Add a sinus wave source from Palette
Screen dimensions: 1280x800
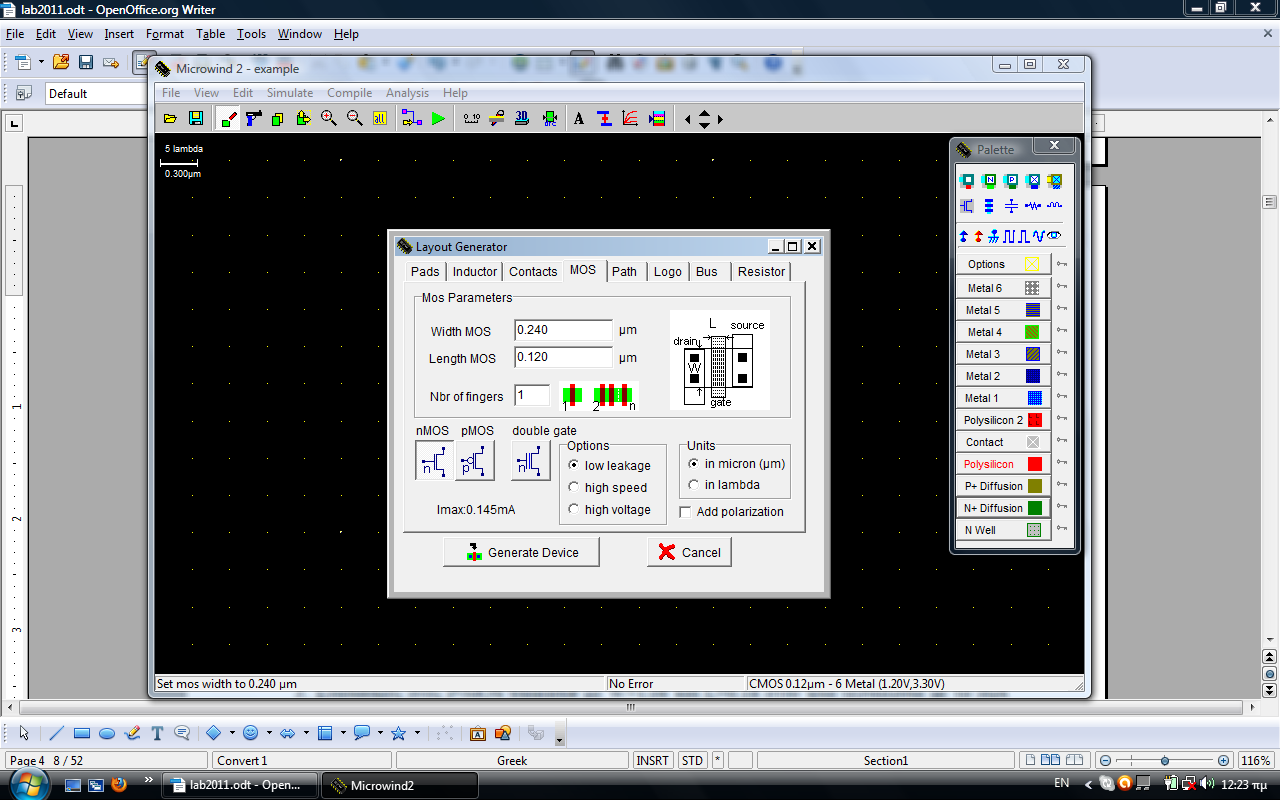click(x=1038, y=236)
